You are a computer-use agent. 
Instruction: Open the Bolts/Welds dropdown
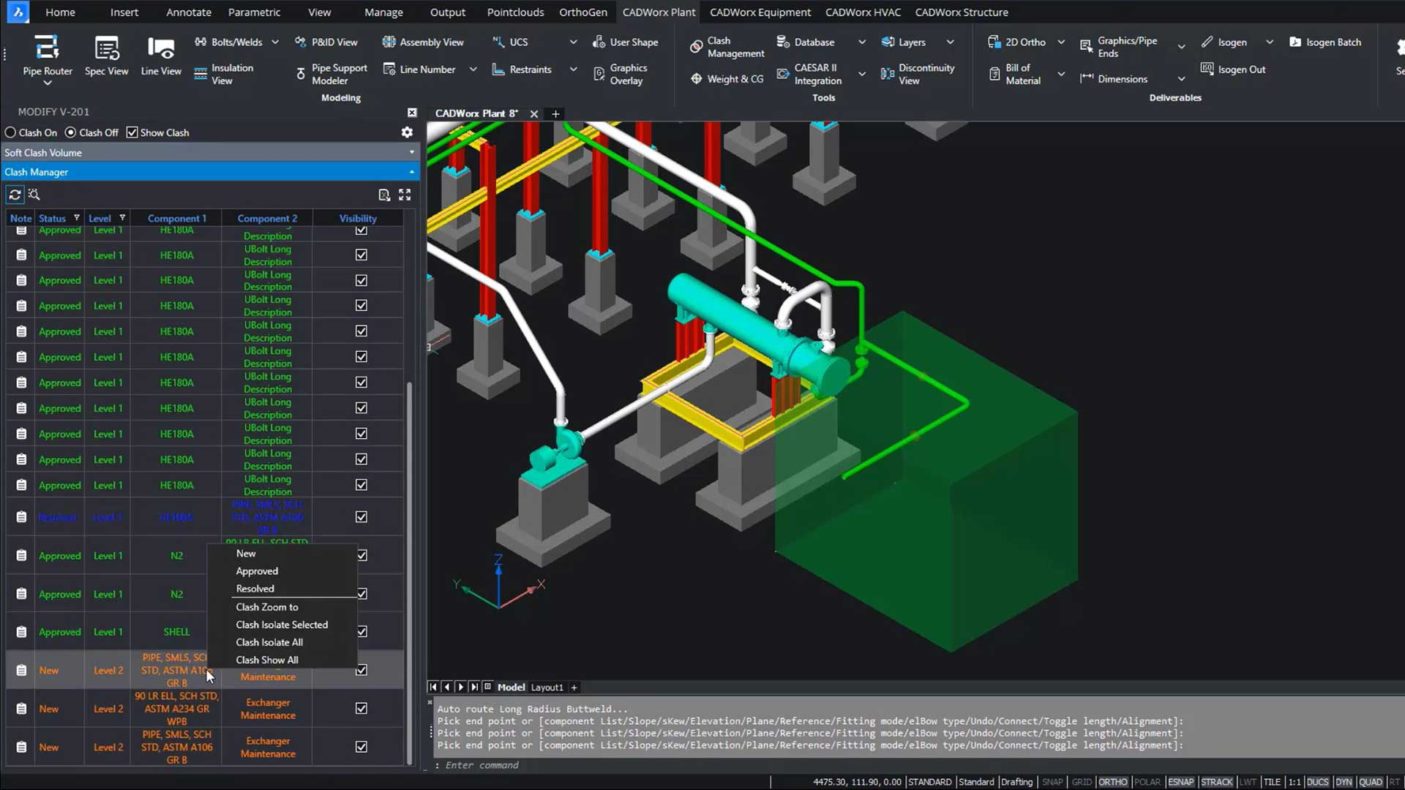[275, 42]
